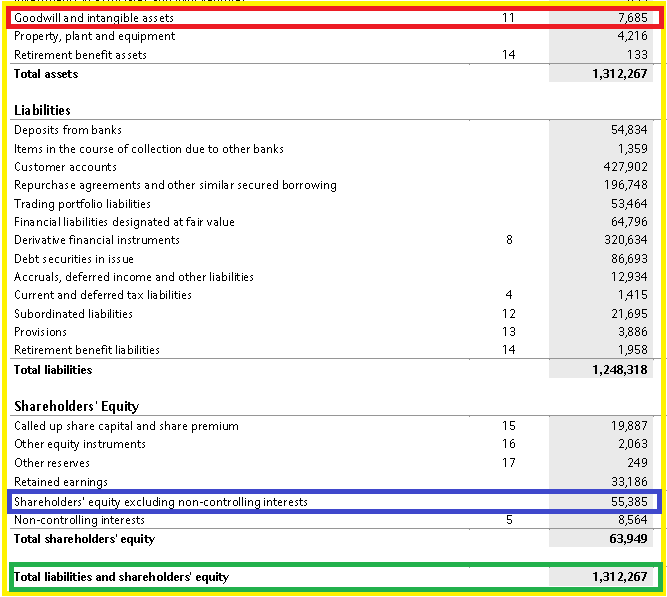The height and width of the screenshot is (597, 667).
Task: Select the value 1,359
Action: pos(633,149)
